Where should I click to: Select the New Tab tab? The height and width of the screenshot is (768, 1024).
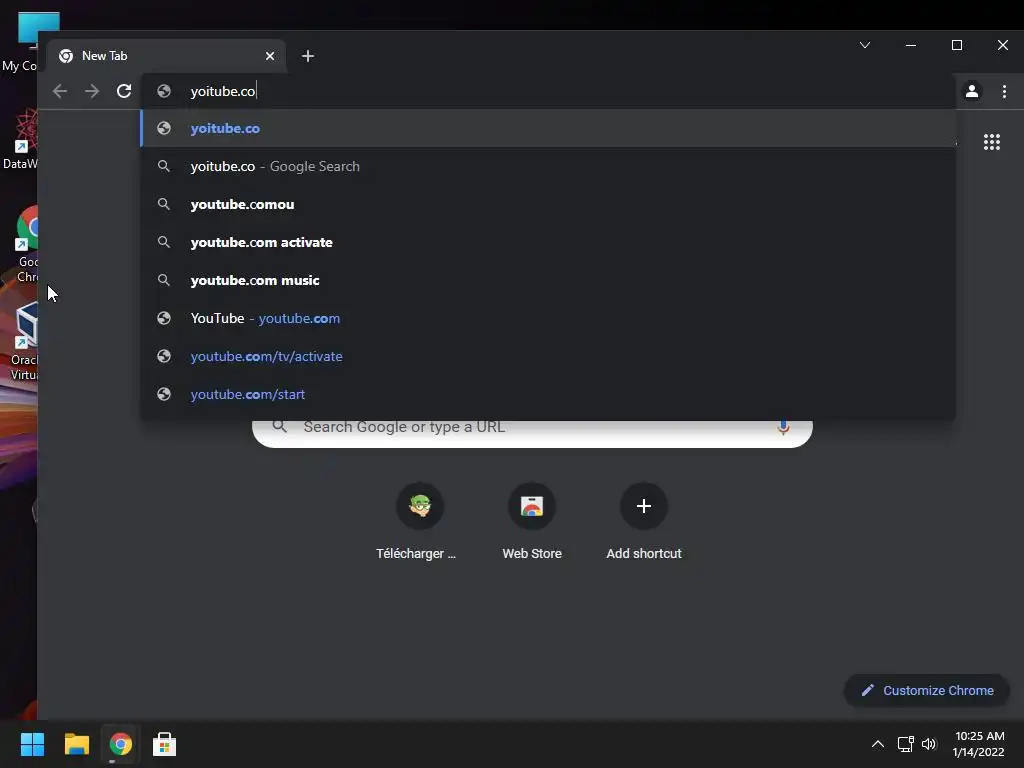(167, 56)
